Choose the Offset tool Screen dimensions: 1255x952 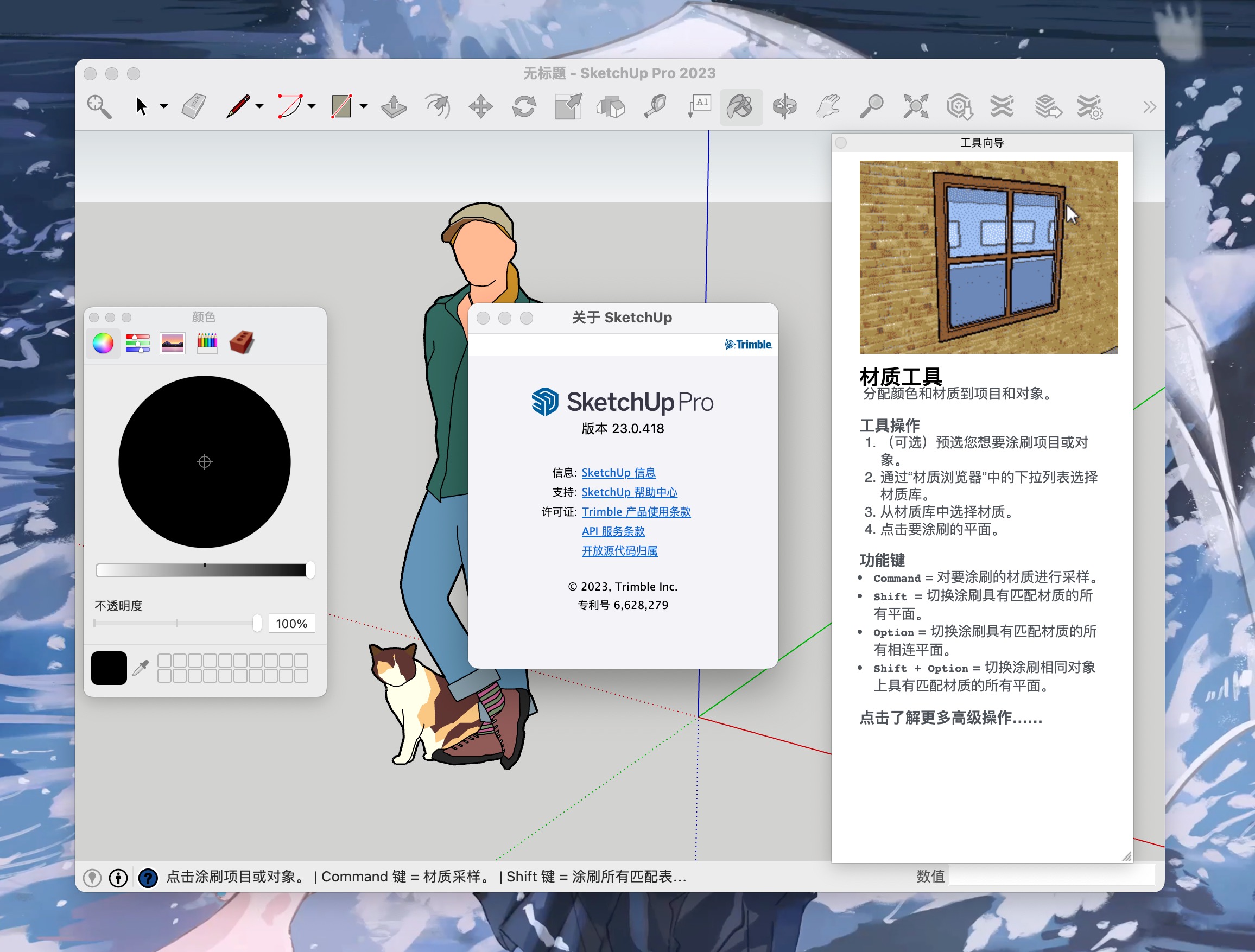(438, 107)
